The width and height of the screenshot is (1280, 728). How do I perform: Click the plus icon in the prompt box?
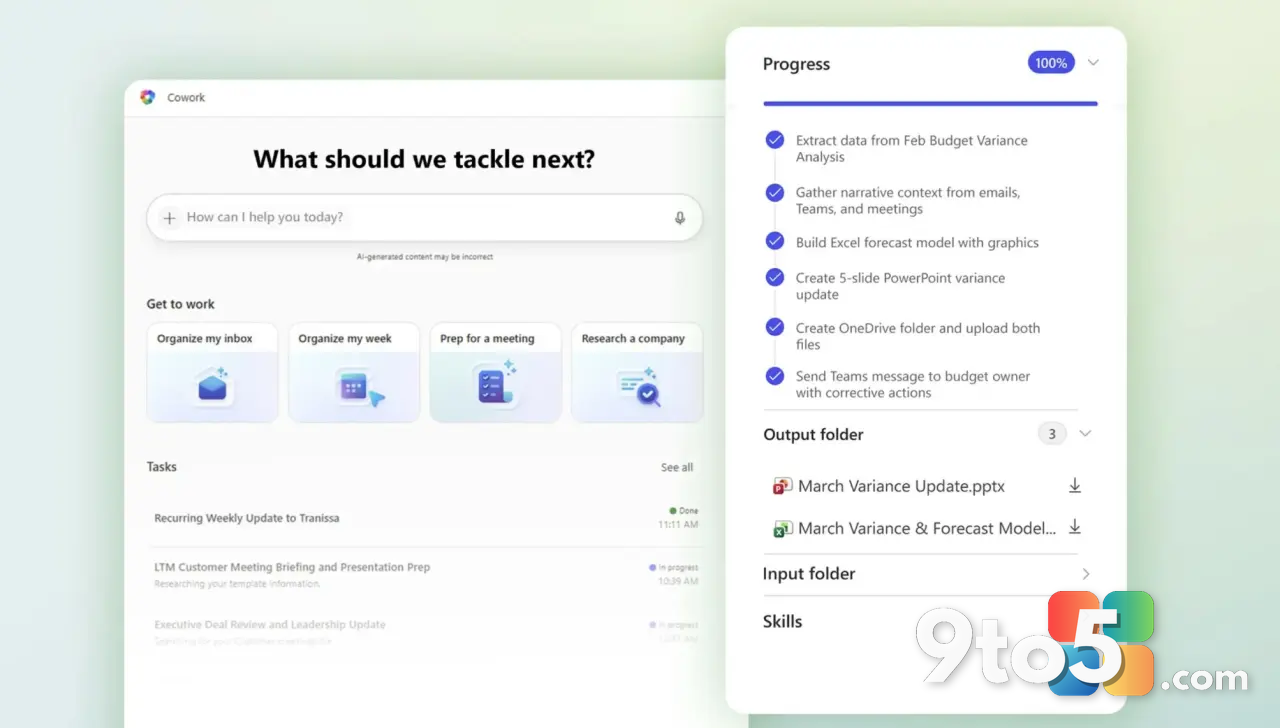click(x=169, y=217)
